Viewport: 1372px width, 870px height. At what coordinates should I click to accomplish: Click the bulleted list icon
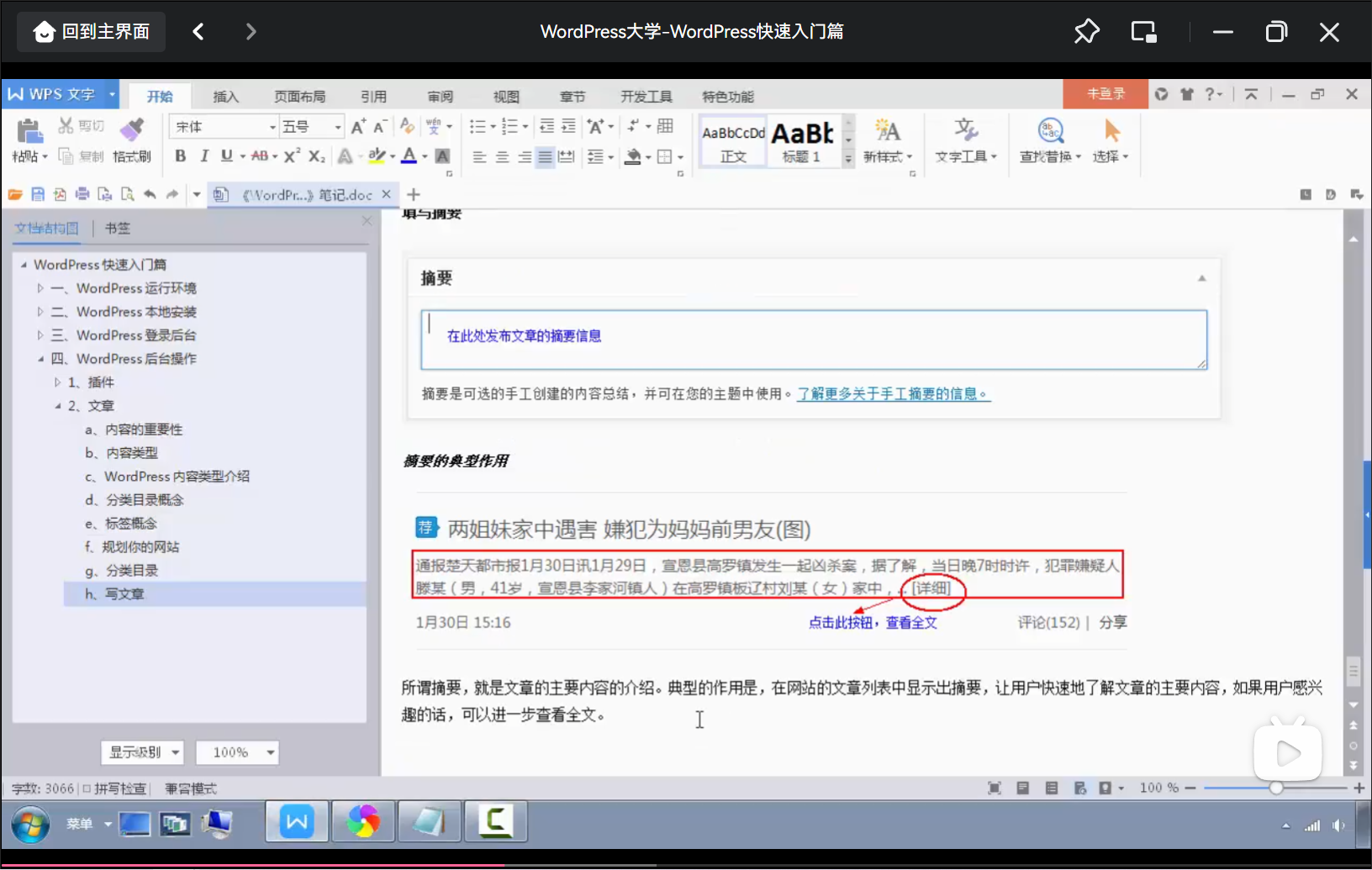[x=478, y=127]
